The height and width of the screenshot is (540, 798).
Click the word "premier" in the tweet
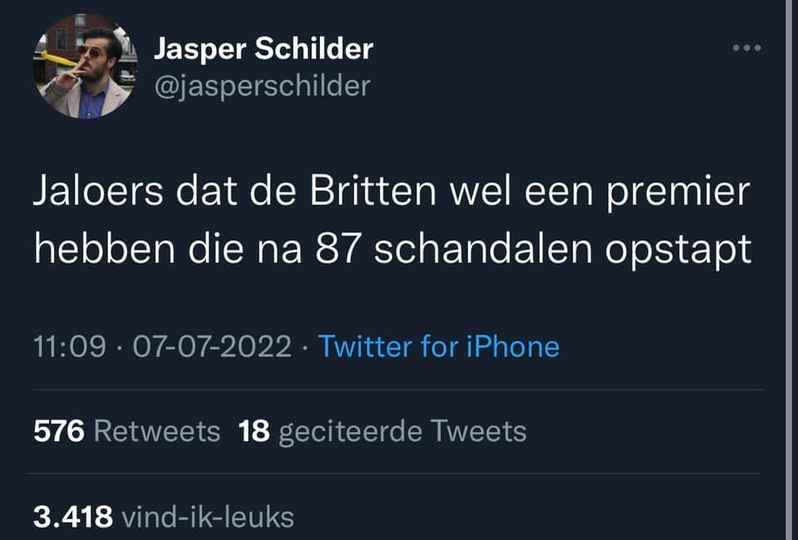tap(675, 193)
